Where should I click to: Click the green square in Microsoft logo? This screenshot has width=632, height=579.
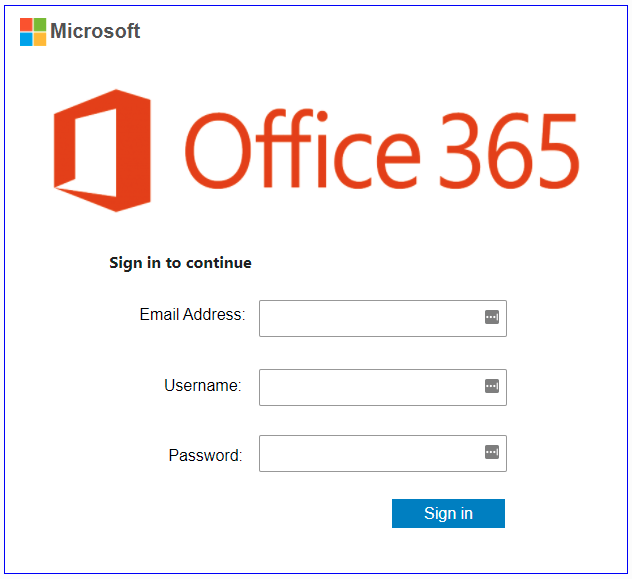click(x=40, y=25)
